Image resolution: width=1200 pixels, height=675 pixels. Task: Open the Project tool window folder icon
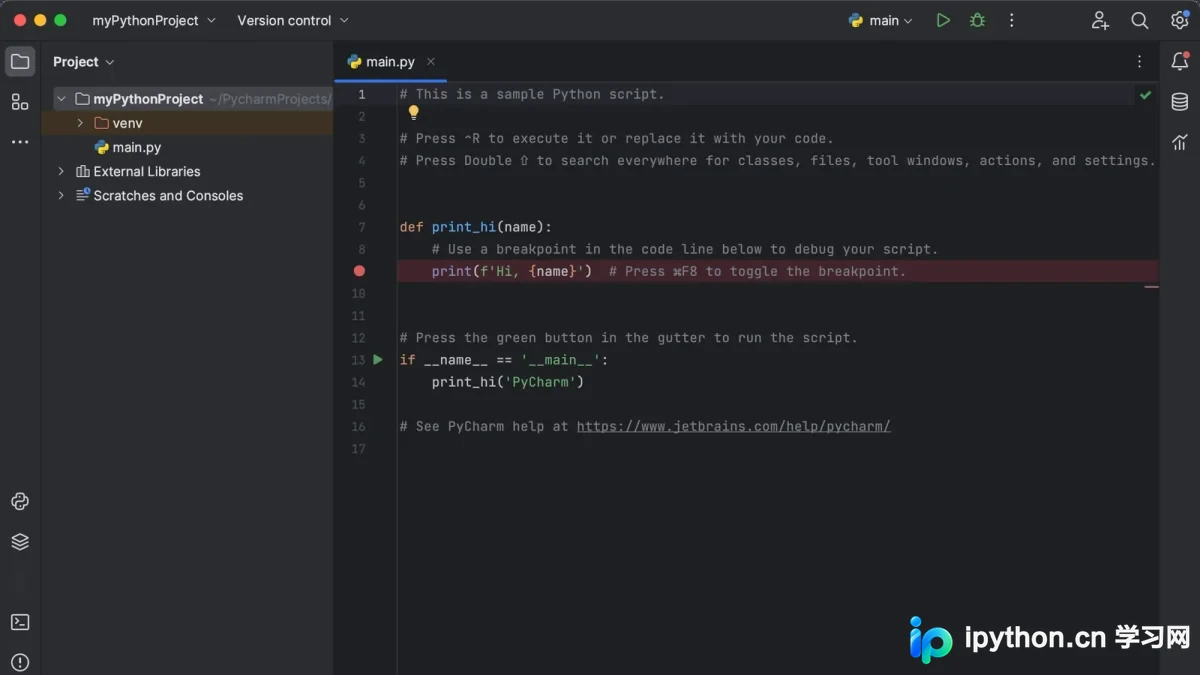[x=20, y=61]
